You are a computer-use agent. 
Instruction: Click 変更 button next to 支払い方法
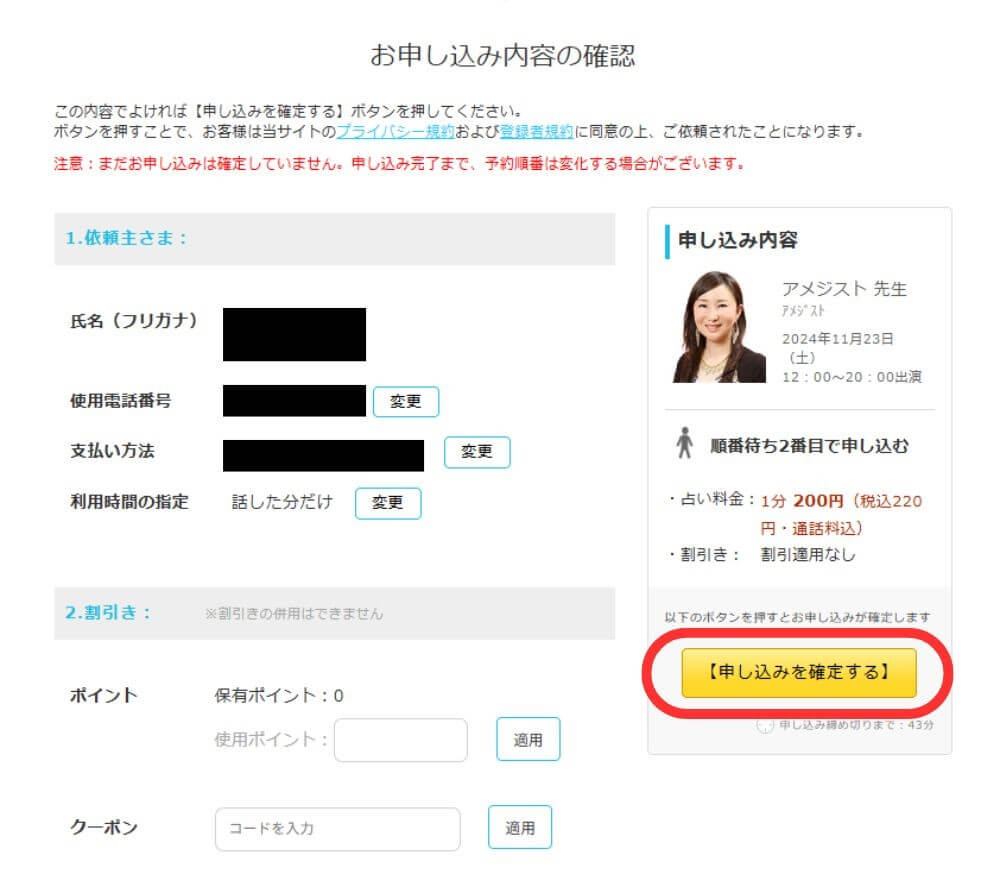tap(477, 452)
